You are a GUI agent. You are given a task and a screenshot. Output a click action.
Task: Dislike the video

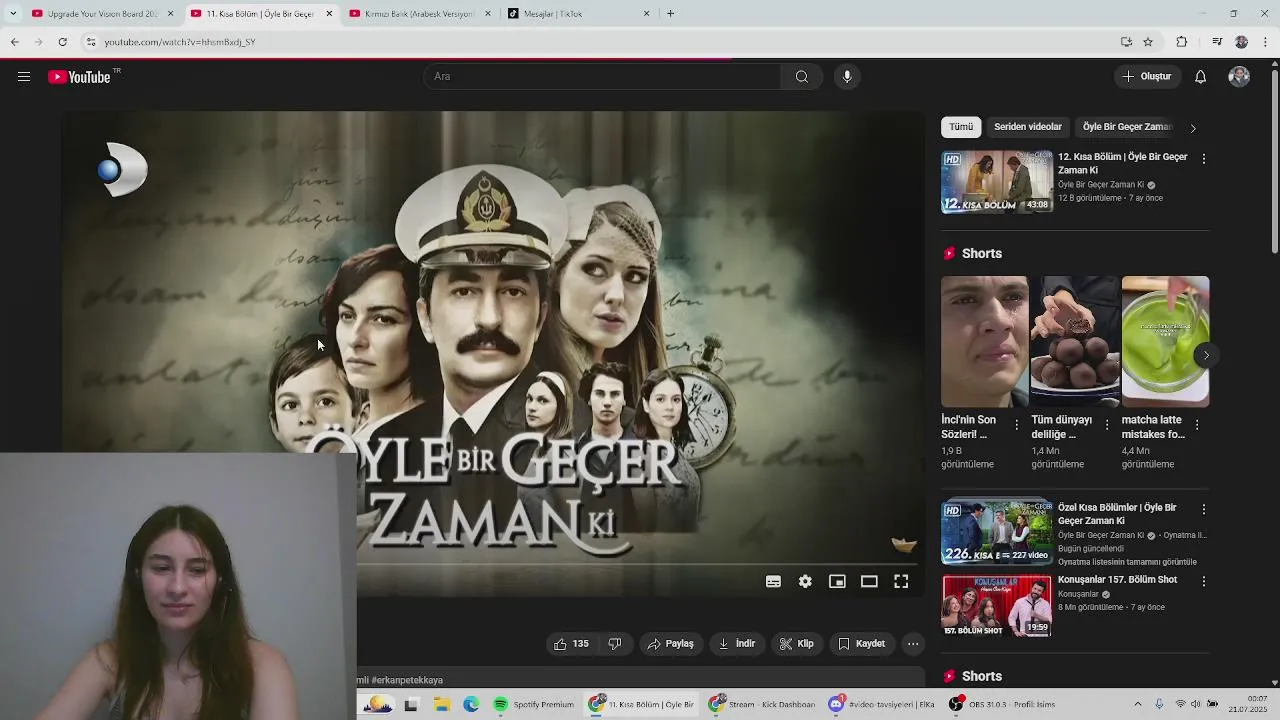pos(615,644)
